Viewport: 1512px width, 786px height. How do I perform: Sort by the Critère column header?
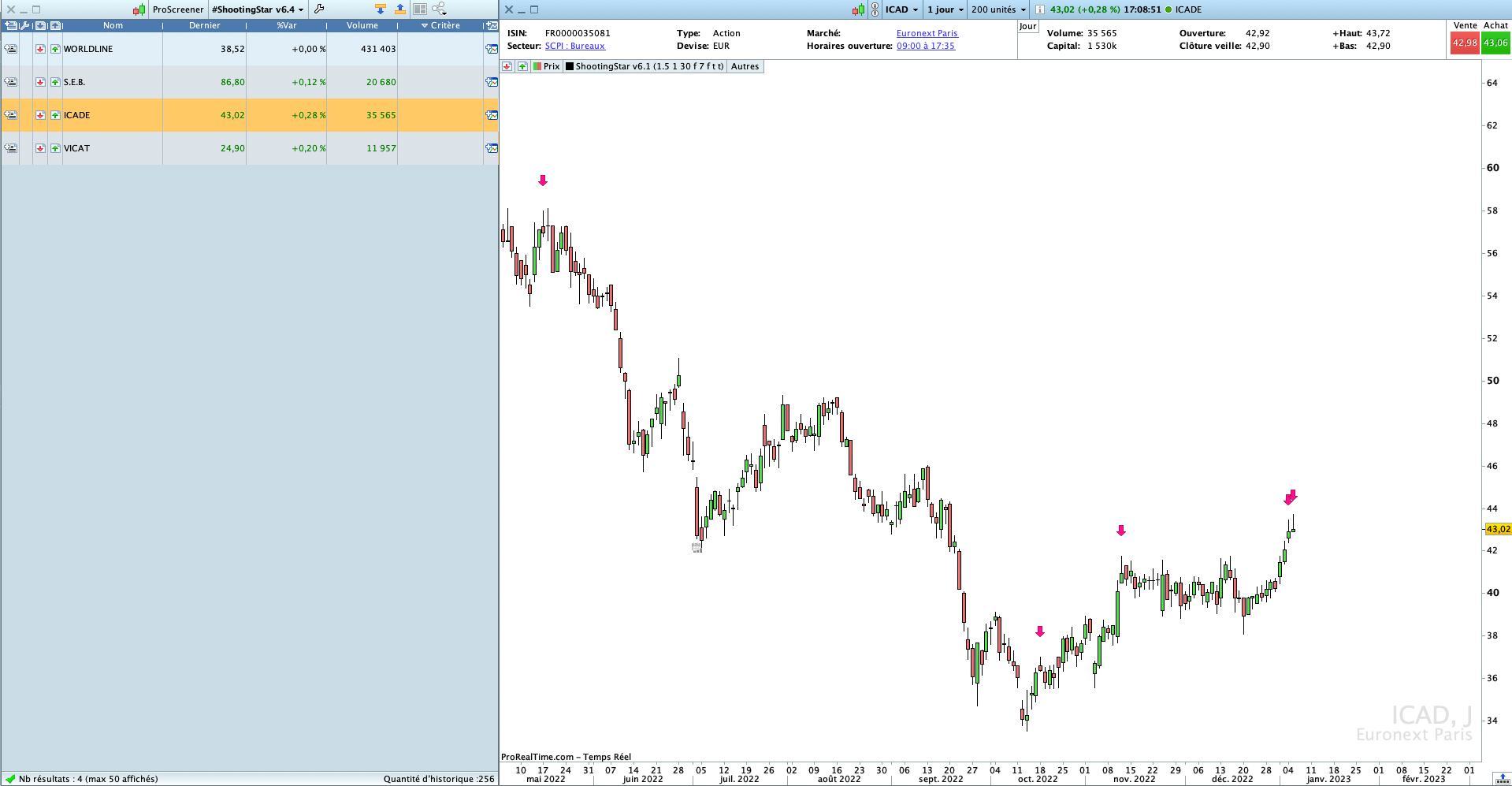coord(440,25)
